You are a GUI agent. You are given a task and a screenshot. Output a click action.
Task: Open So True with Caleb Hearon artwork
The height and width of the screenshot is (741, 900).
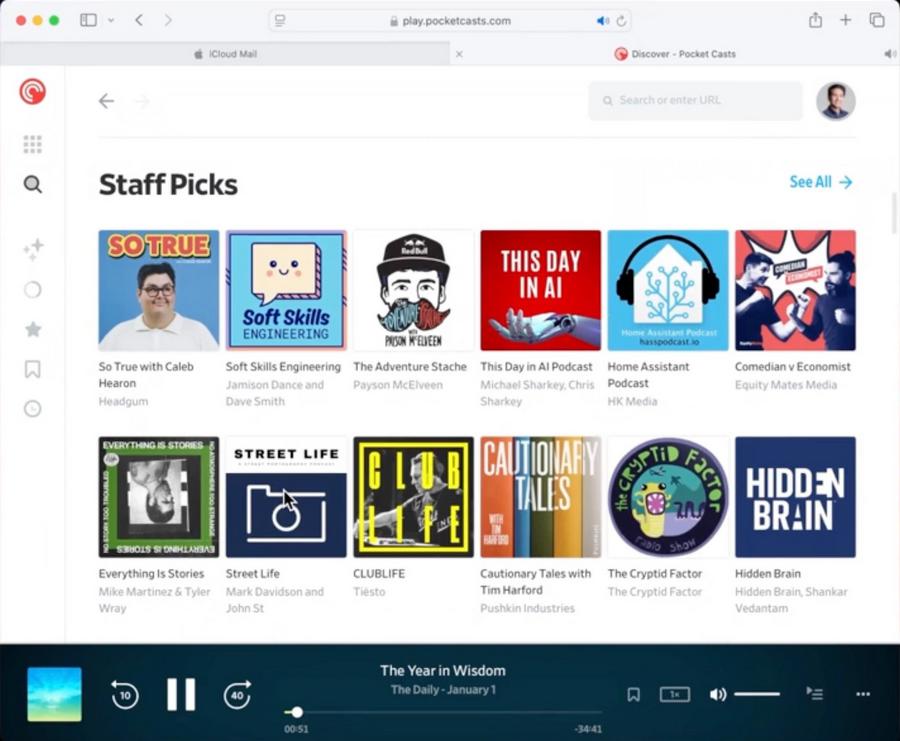pos(159,290)
